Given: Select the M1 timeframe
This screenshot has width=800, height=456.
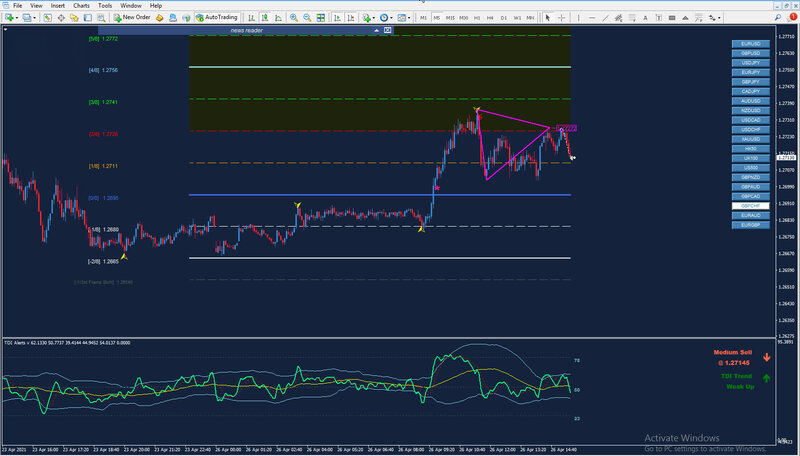Looking at the screenshot, I should (x=423, y=18).
